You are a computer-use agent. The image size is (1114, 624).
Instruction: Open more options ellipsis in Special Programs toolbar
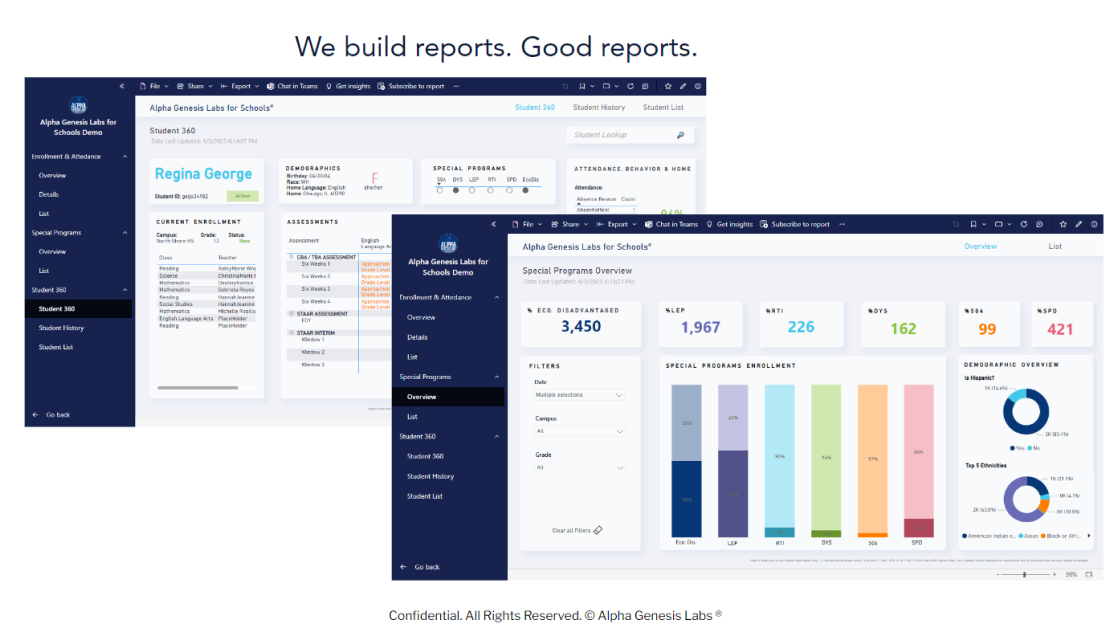(x=842, y=224)
